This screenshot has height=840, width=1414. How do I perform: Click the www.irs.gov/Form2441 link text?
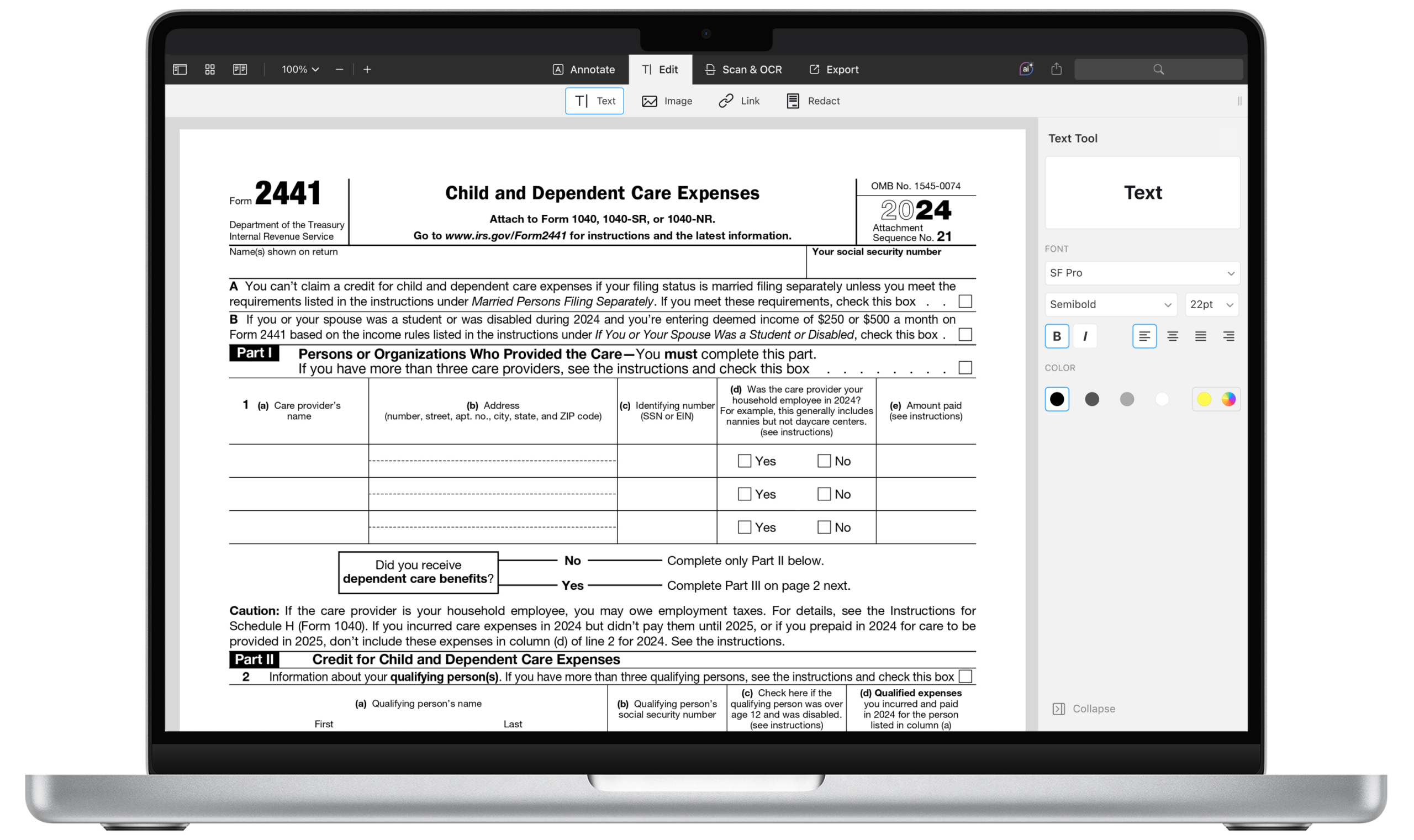(505, 235)
